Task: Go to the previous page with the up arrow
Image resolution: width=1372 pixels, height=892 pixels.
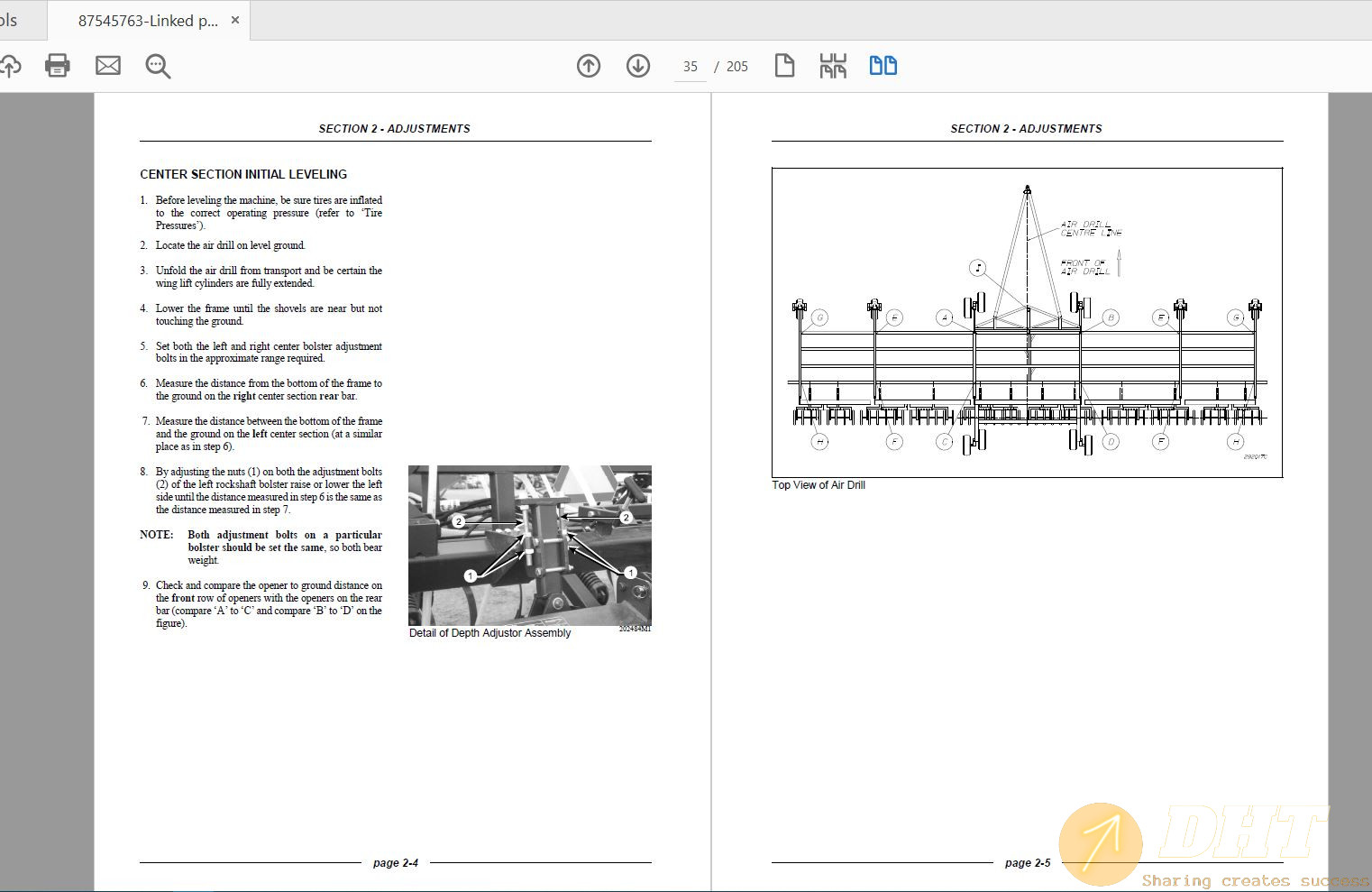Action: (589, 66)
